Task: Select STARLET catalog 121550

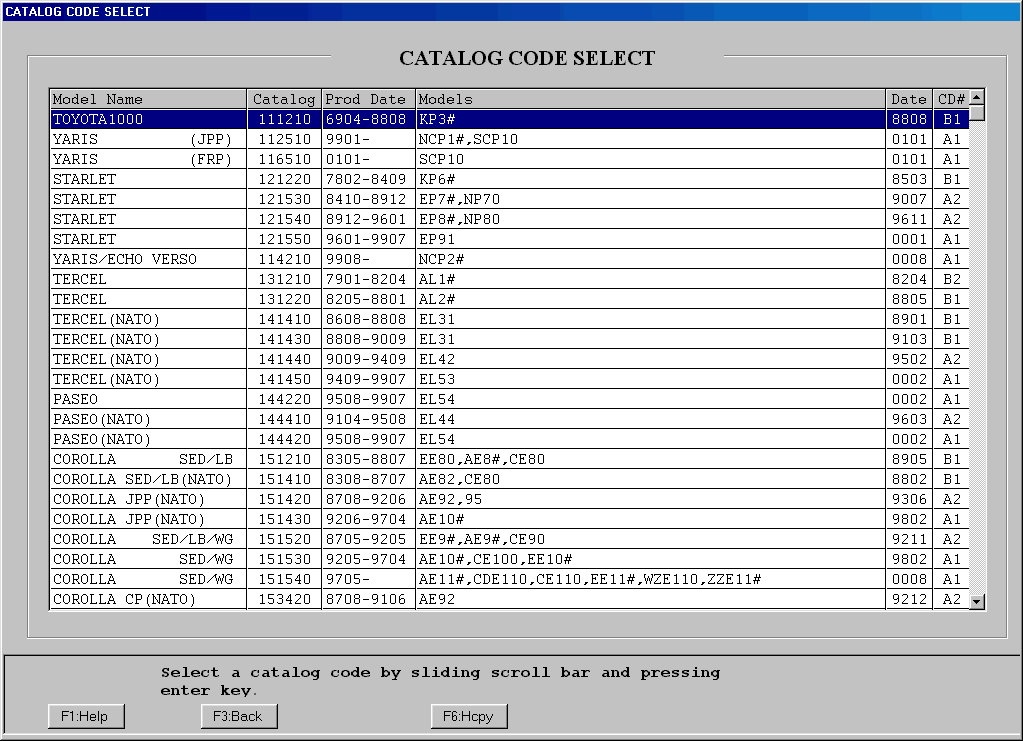Action: pyautogui.click(x=510, y=239)
